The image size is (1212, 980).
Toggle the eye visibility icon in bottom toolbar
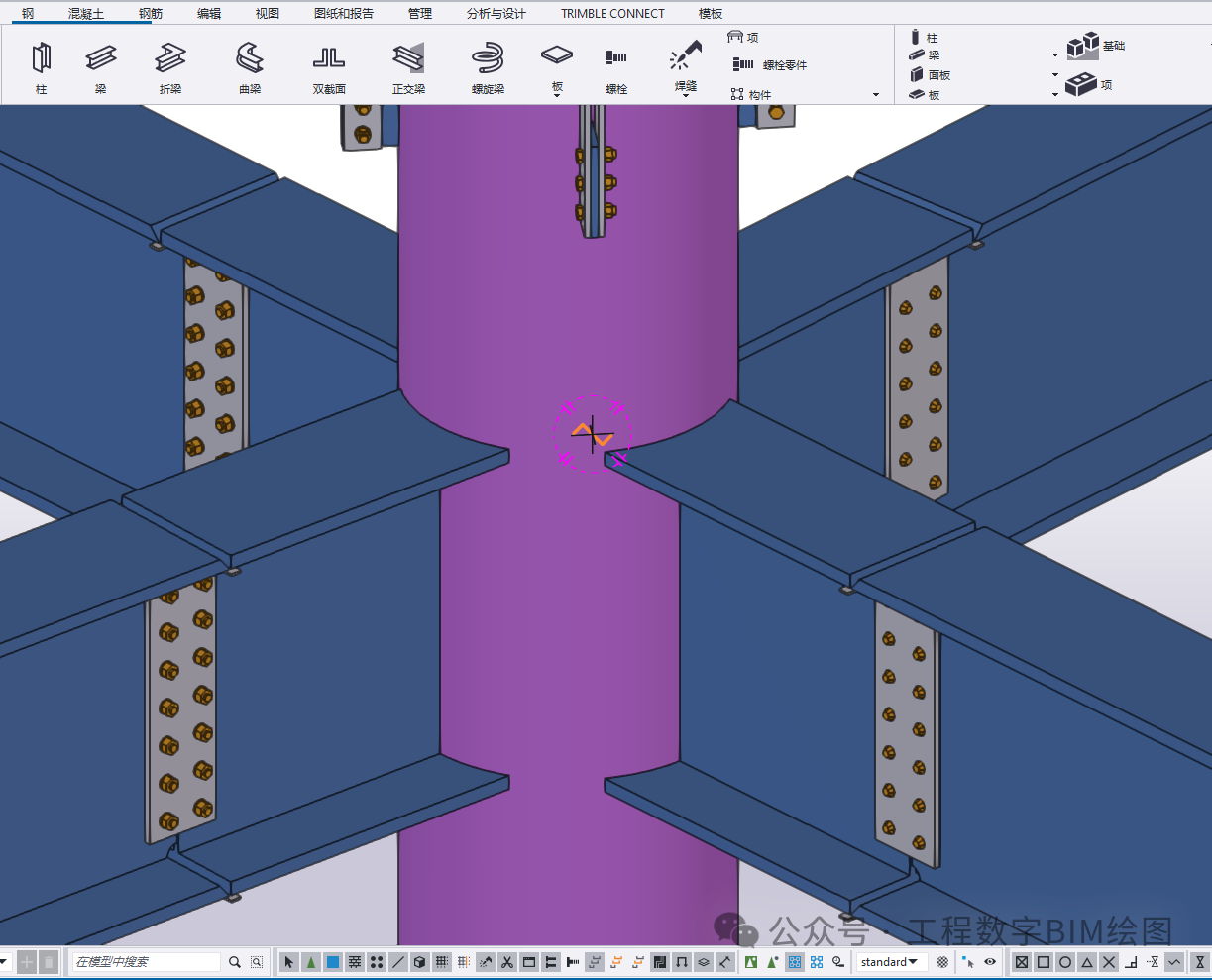click(990, 962)
